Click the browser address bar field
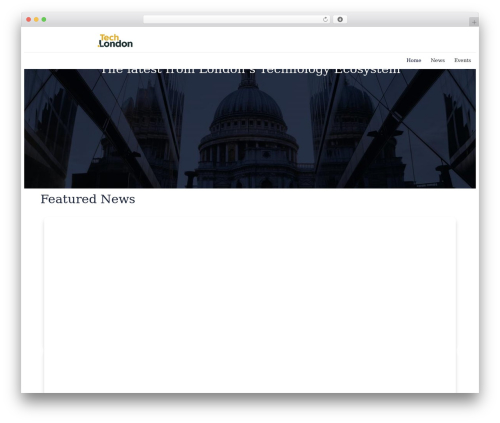Viewport: 500px width, 423px height. pos(237,19)
